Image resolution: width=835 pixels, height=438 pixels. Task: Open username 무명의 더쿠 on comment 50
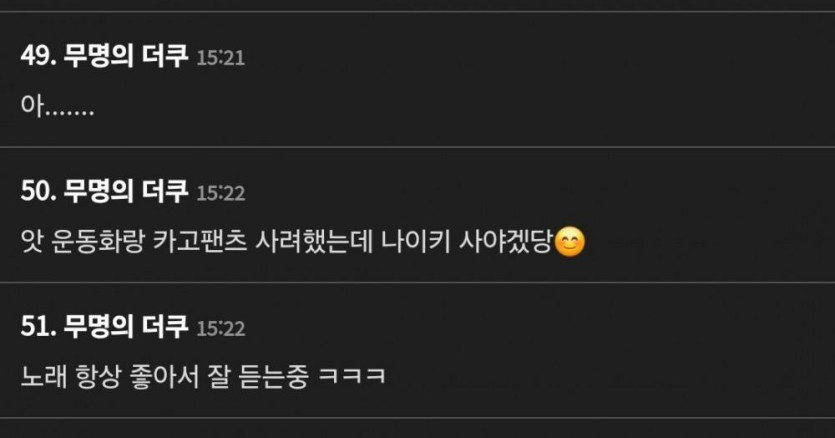[126, 191]
